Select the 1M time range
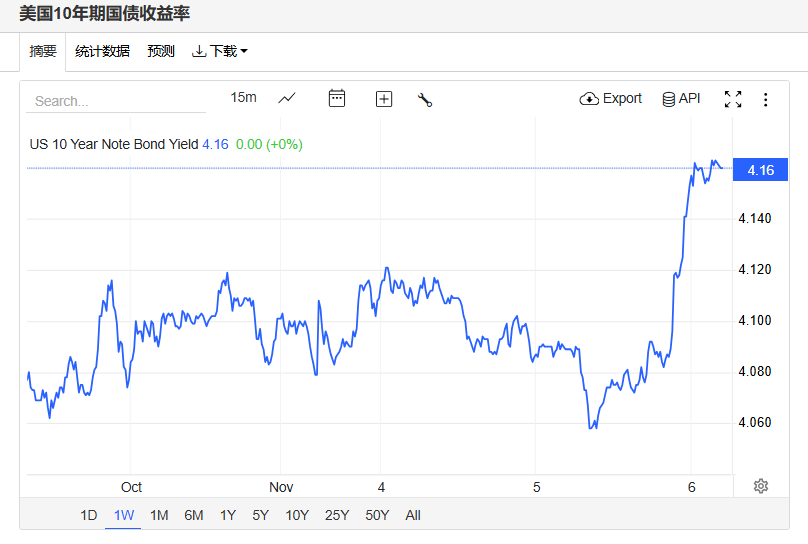 (159, 515)
